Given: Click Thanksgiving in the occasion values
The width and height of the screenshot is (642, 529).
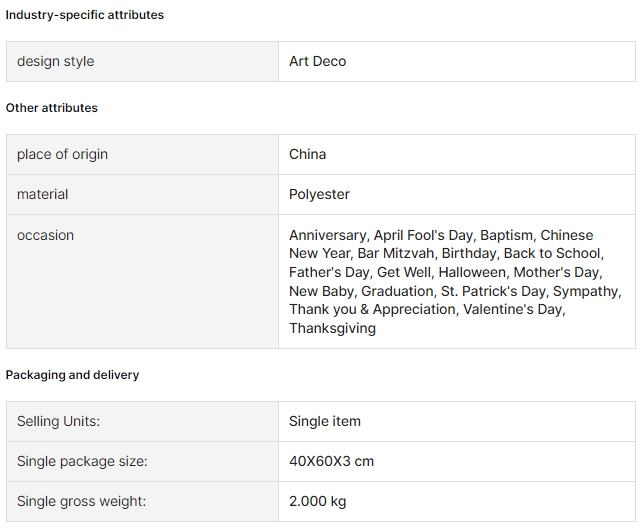Looking at the screenshot, I should 332,328.
